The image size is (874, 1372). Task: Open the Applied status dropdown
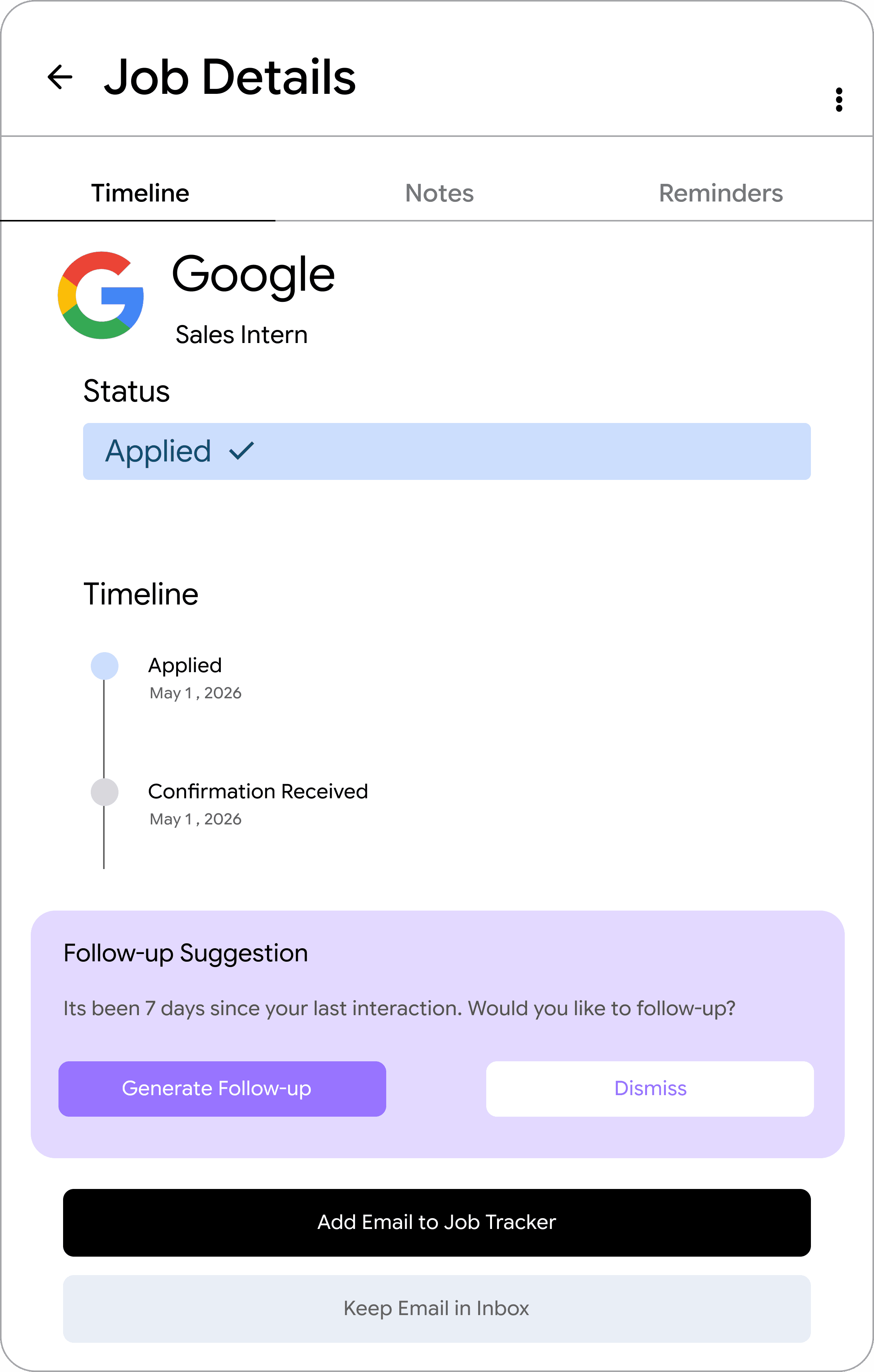point(446,451)
